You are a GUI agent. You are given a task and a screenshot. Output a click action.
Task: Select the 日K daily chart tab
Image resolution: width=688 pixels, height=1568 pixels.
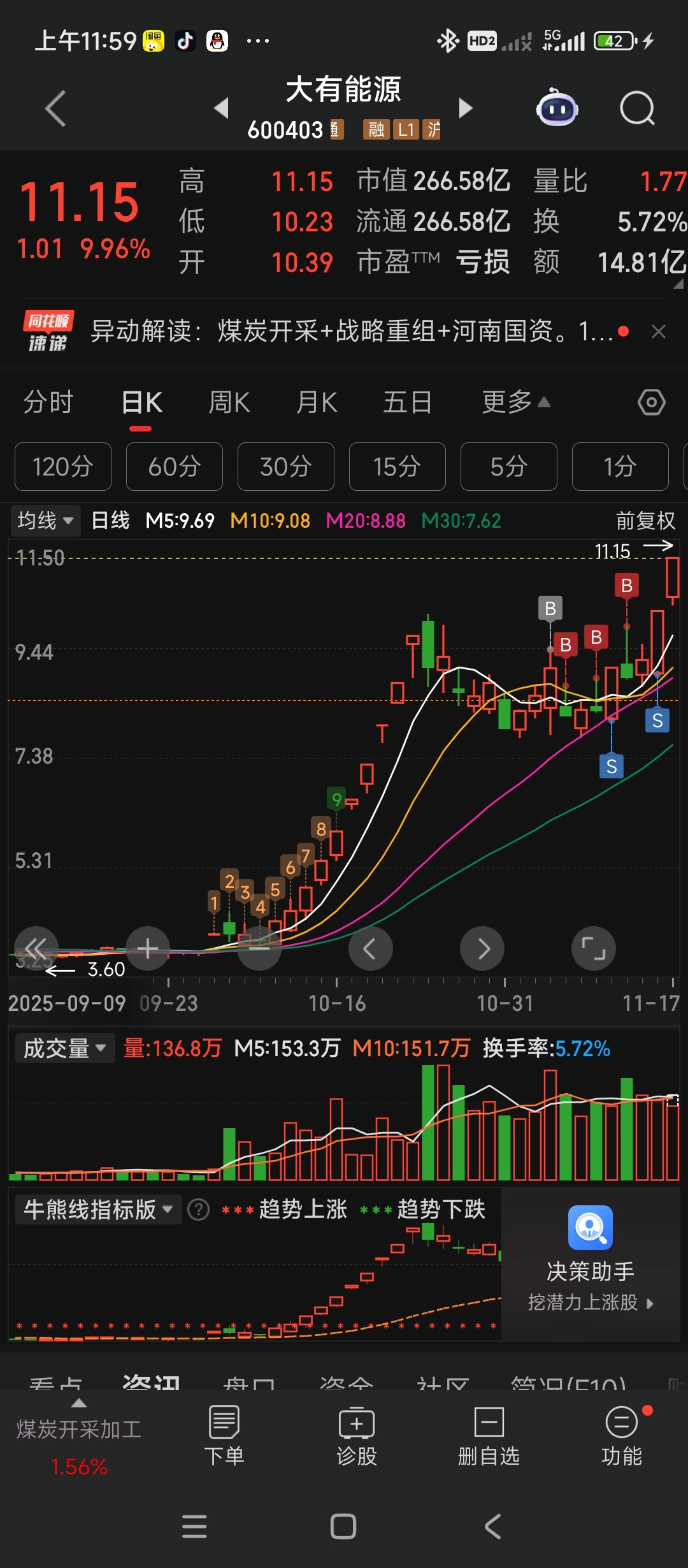[141, 402]
